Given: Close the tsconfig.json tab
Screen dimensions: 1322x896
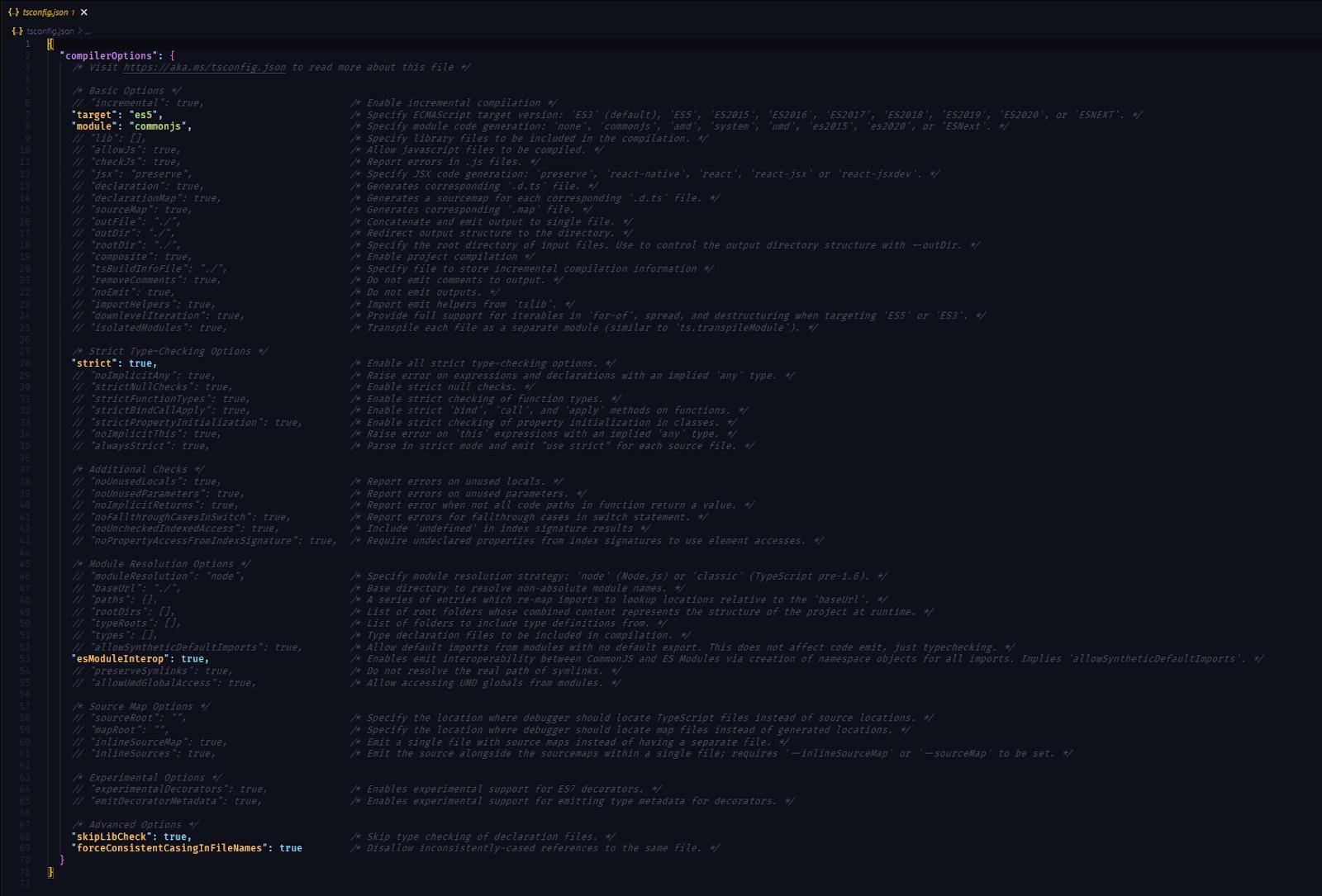Looking at the screenshot, I should pyautogui.click(x=83, y=12).
